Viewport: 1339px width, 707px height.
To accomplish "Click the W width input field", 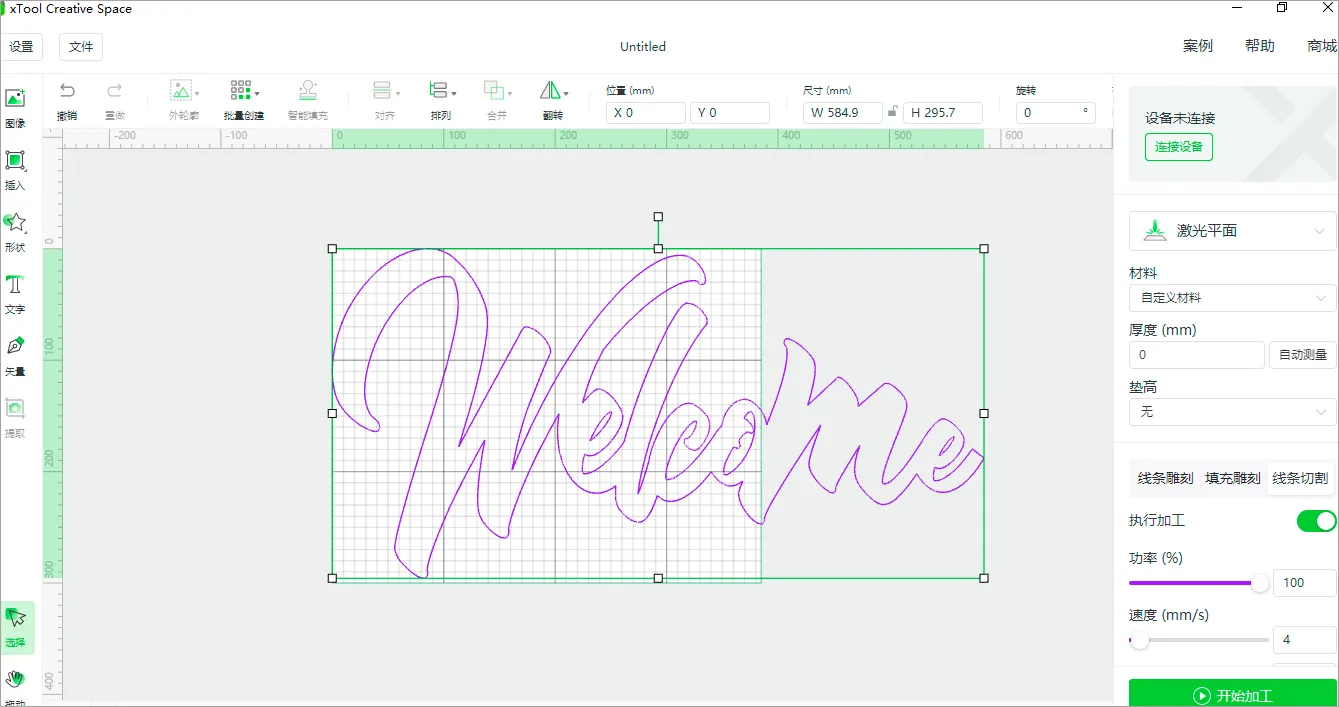I will (x=843, y=113).
